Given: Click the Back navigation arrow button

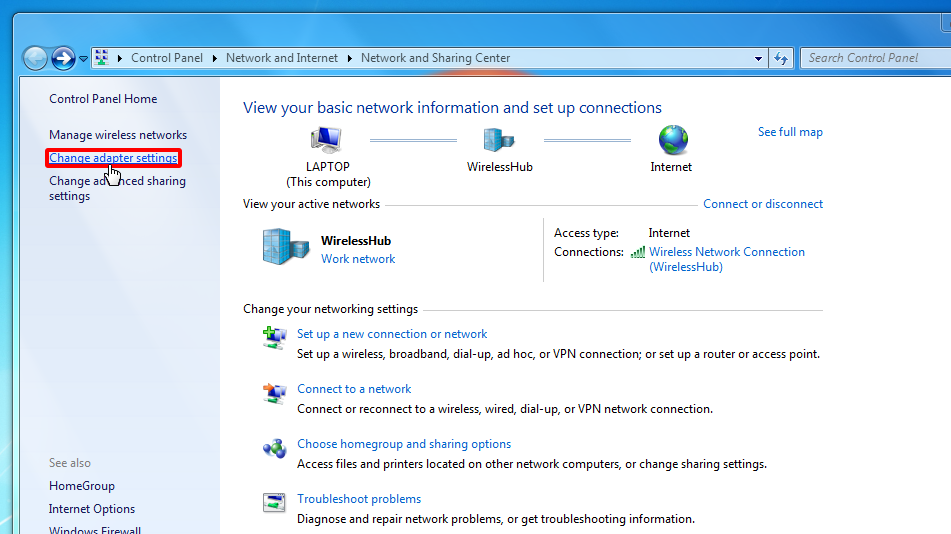Looking at the screenshot, I should 35,58.
